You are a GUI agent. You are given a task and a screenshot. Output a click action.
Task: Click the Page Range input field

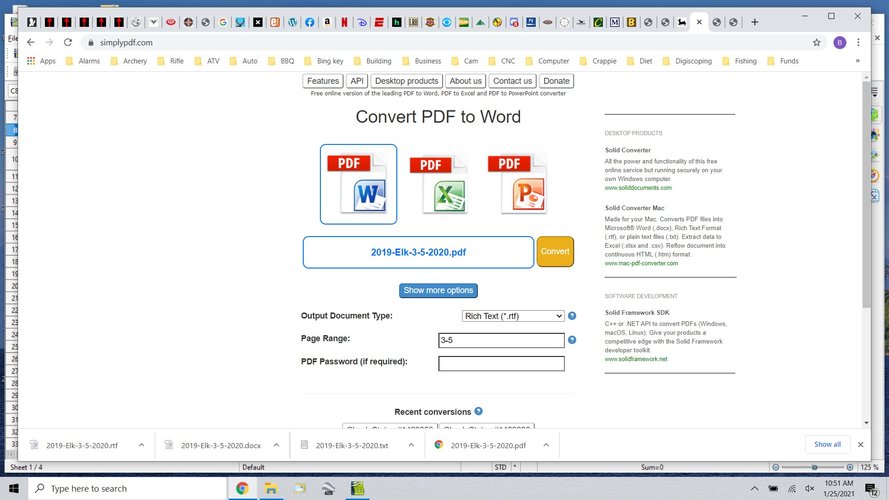pyautogui.click(x=501, y=340)
